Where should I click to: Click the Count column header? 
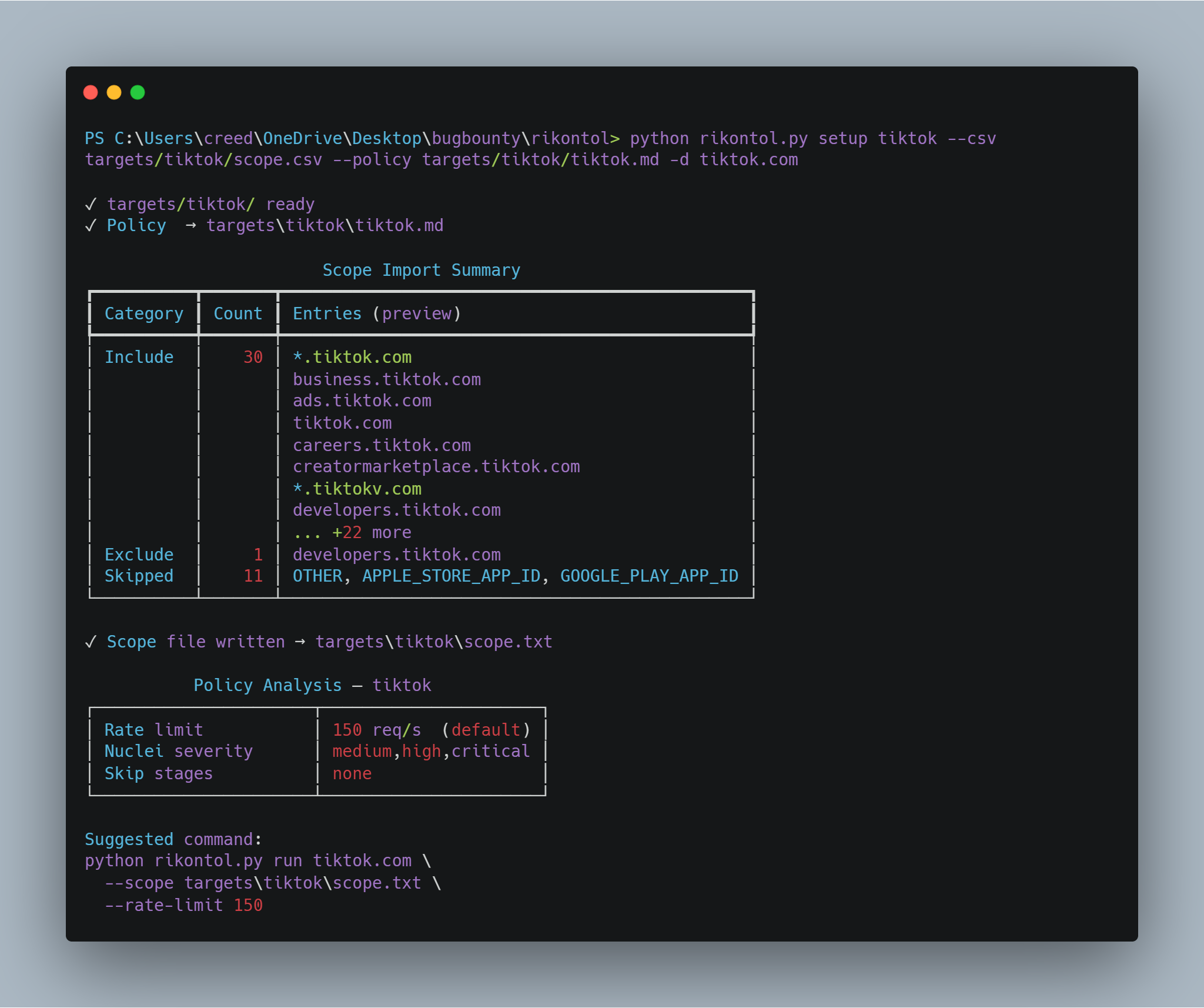[x=238, y=313]
